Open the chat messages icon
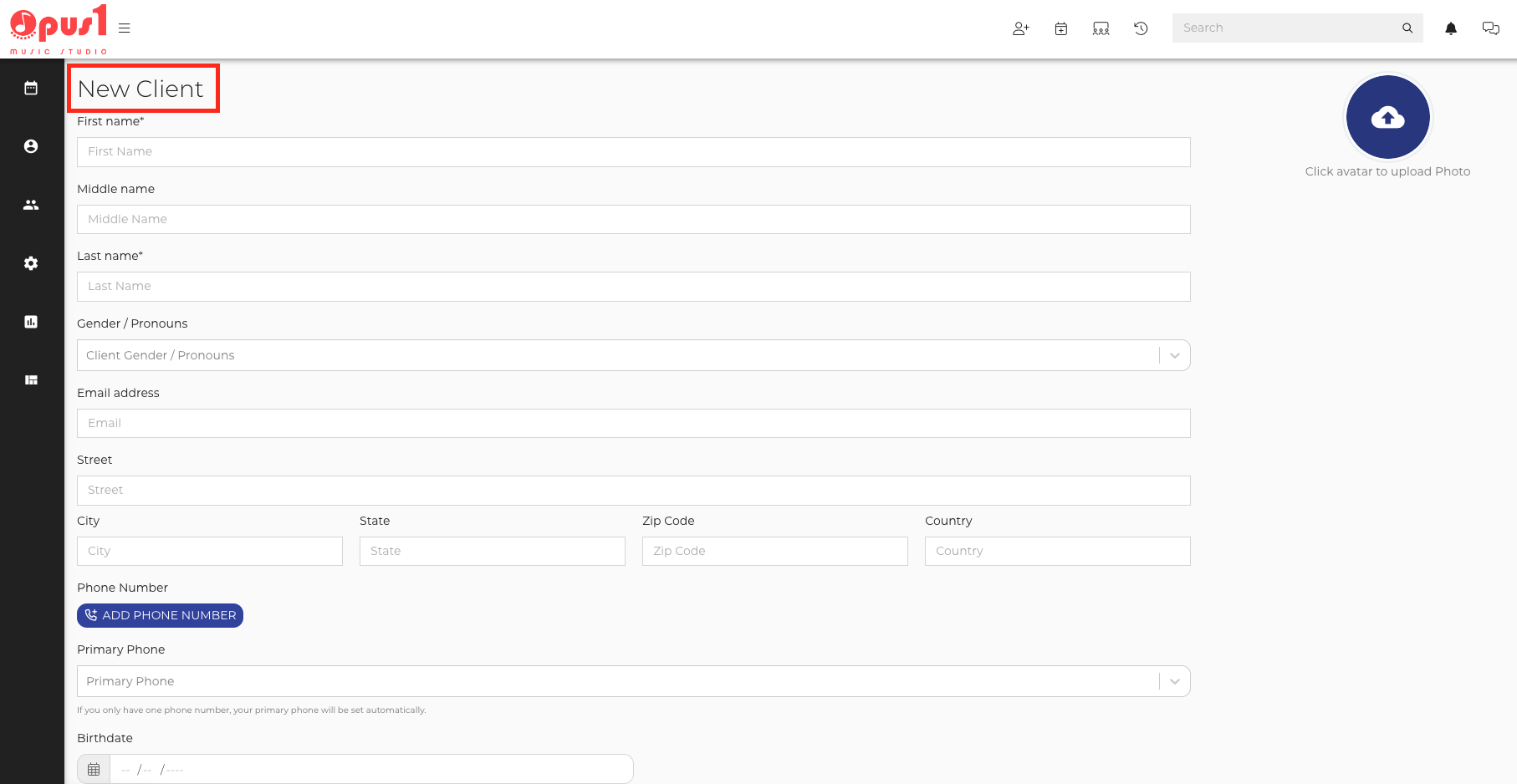Viewport: 1517px width, 784px height. [1490, 28]
